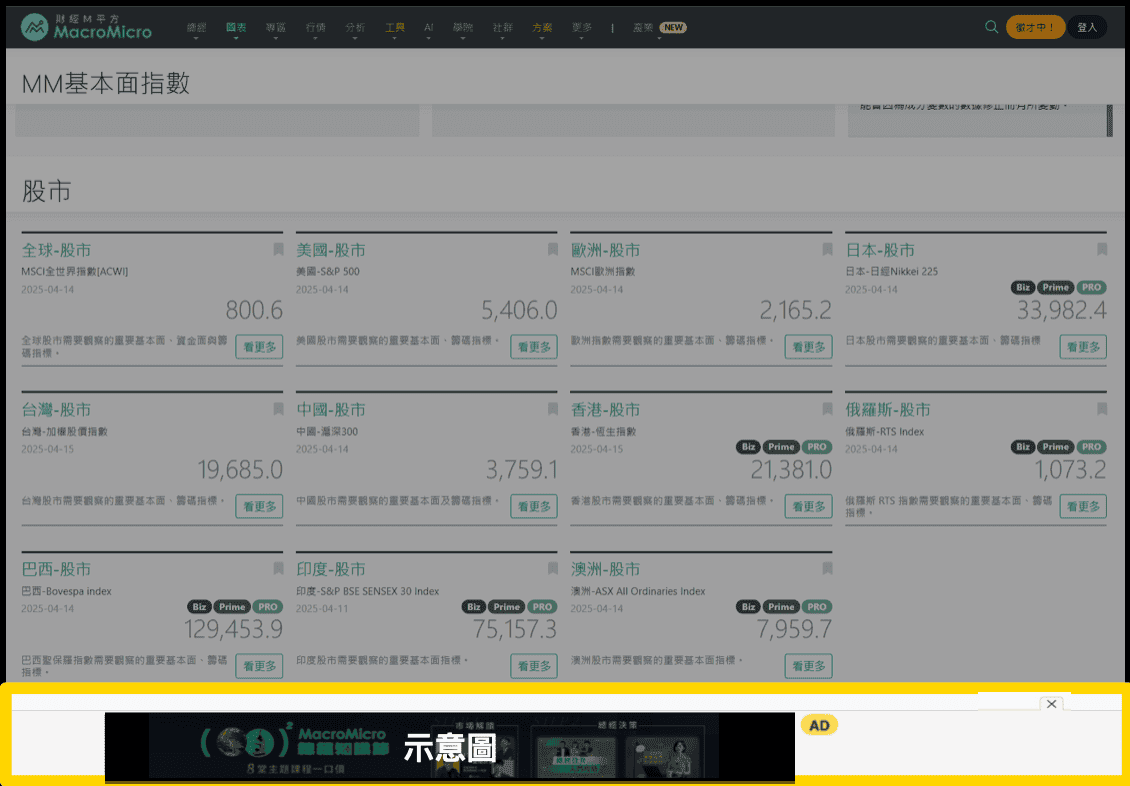The height and width of the screenshot is (786, 1130).
Task: Expand the 專區 navigation menu
Action: pos(275,27)
